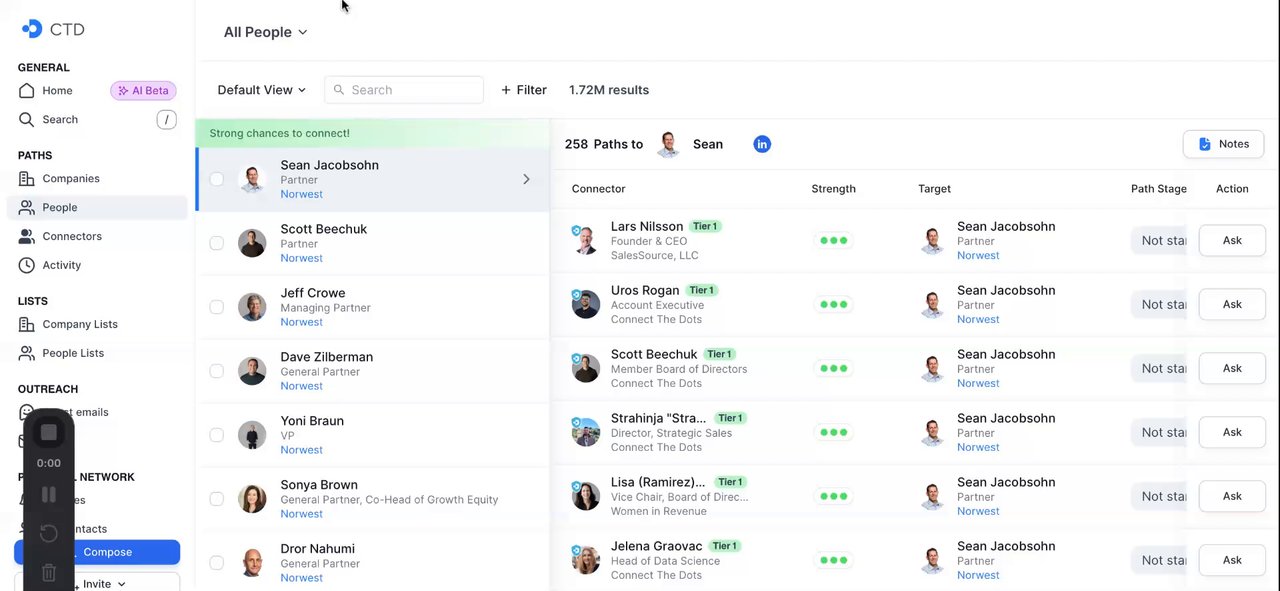Image resolution: width=1280 pixels, height=591 pixels.
Task: Open path stage dropdown for Strahinja
Action: point(1160,432)
